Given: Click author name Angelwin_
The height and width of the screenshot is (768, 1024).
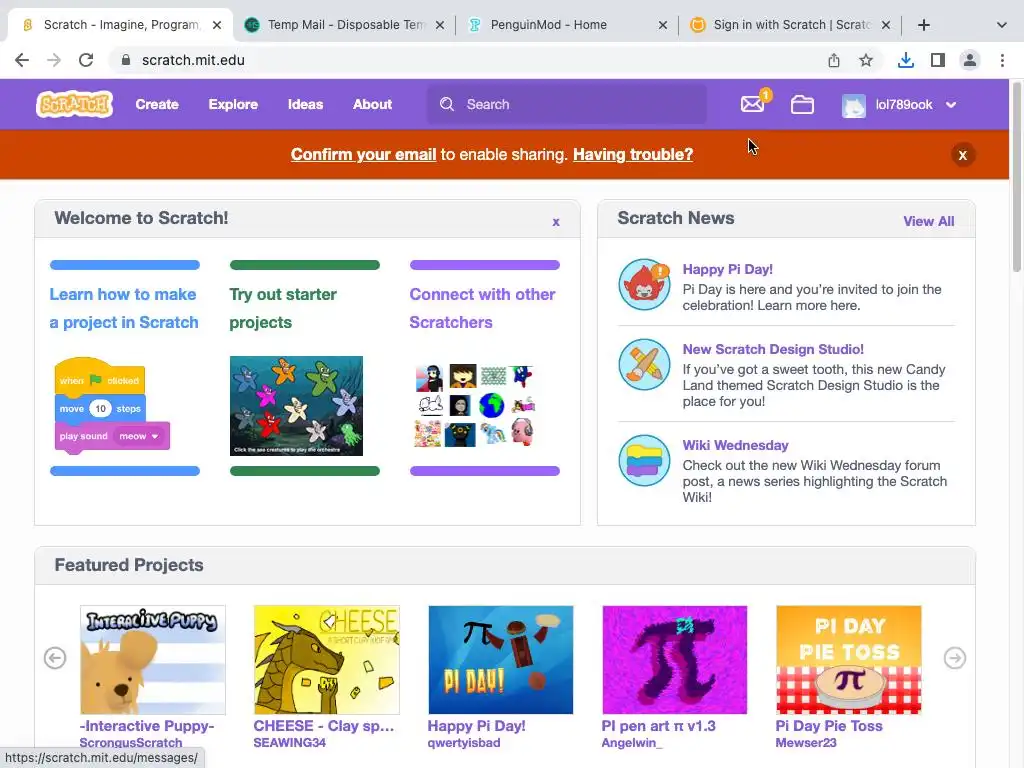Looking at the screenshot, I should [x=632, y=743].
